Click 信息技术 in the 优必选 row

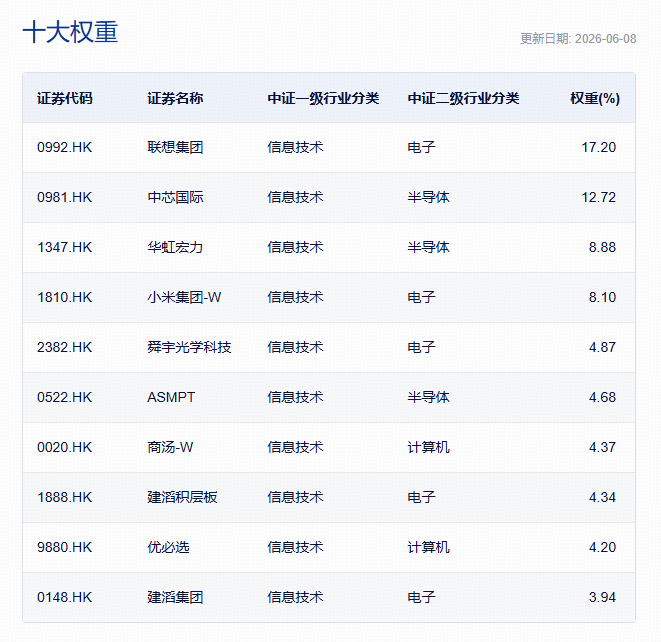click(x=295, y=547)
